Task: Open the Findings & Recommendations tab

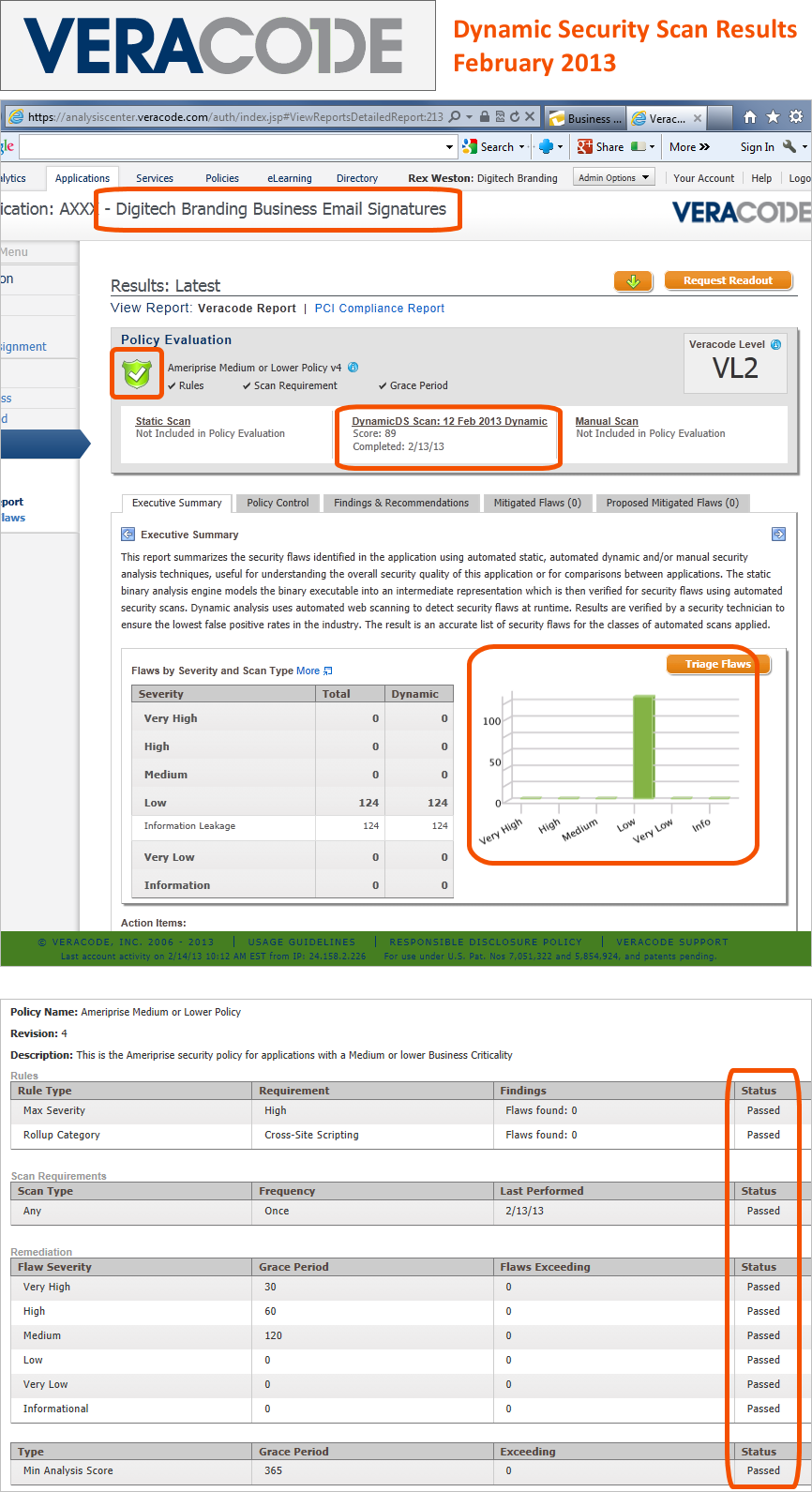Action: [x=401, y=503]
